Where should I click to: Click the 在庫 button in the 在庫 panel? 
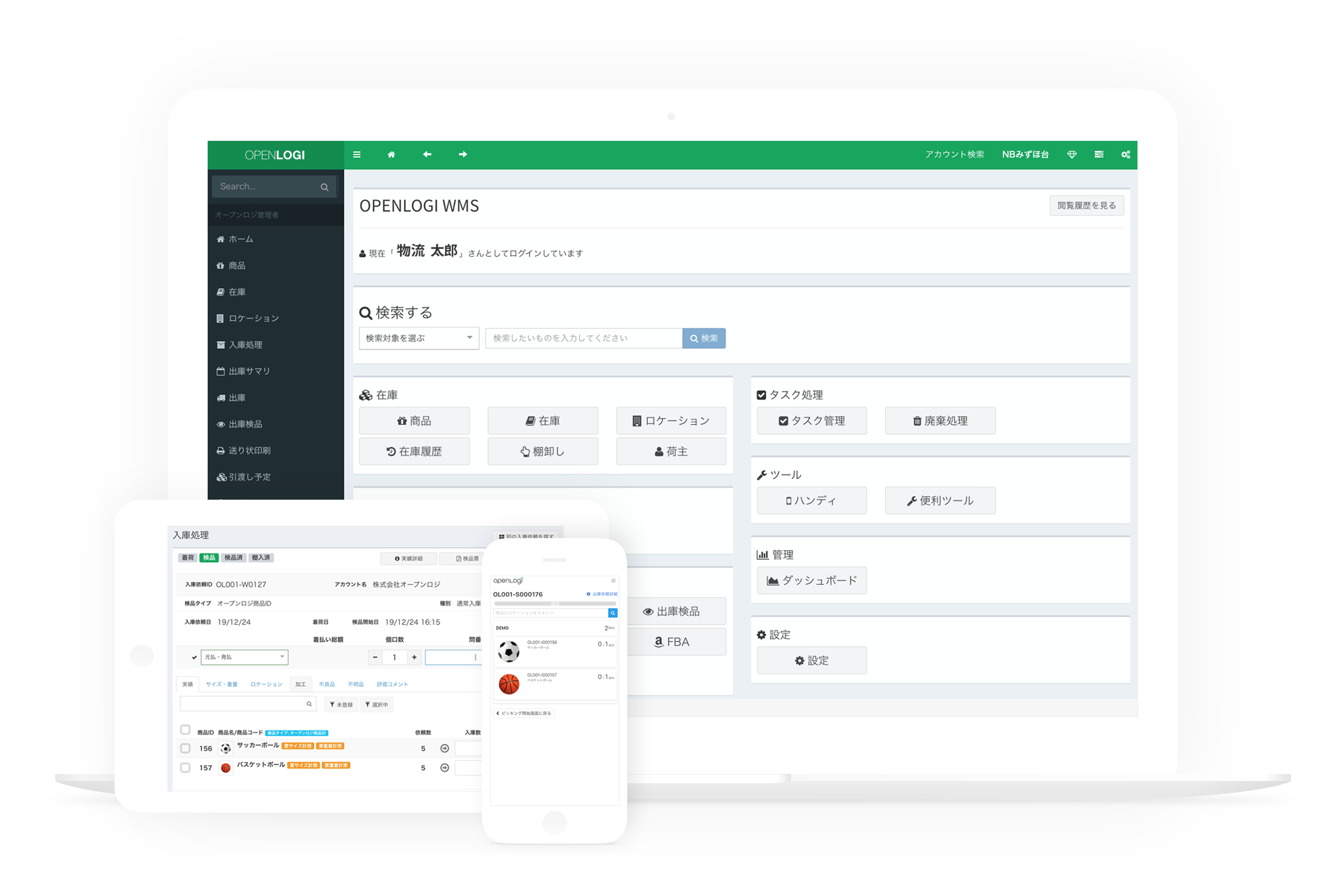pos(543,420)
